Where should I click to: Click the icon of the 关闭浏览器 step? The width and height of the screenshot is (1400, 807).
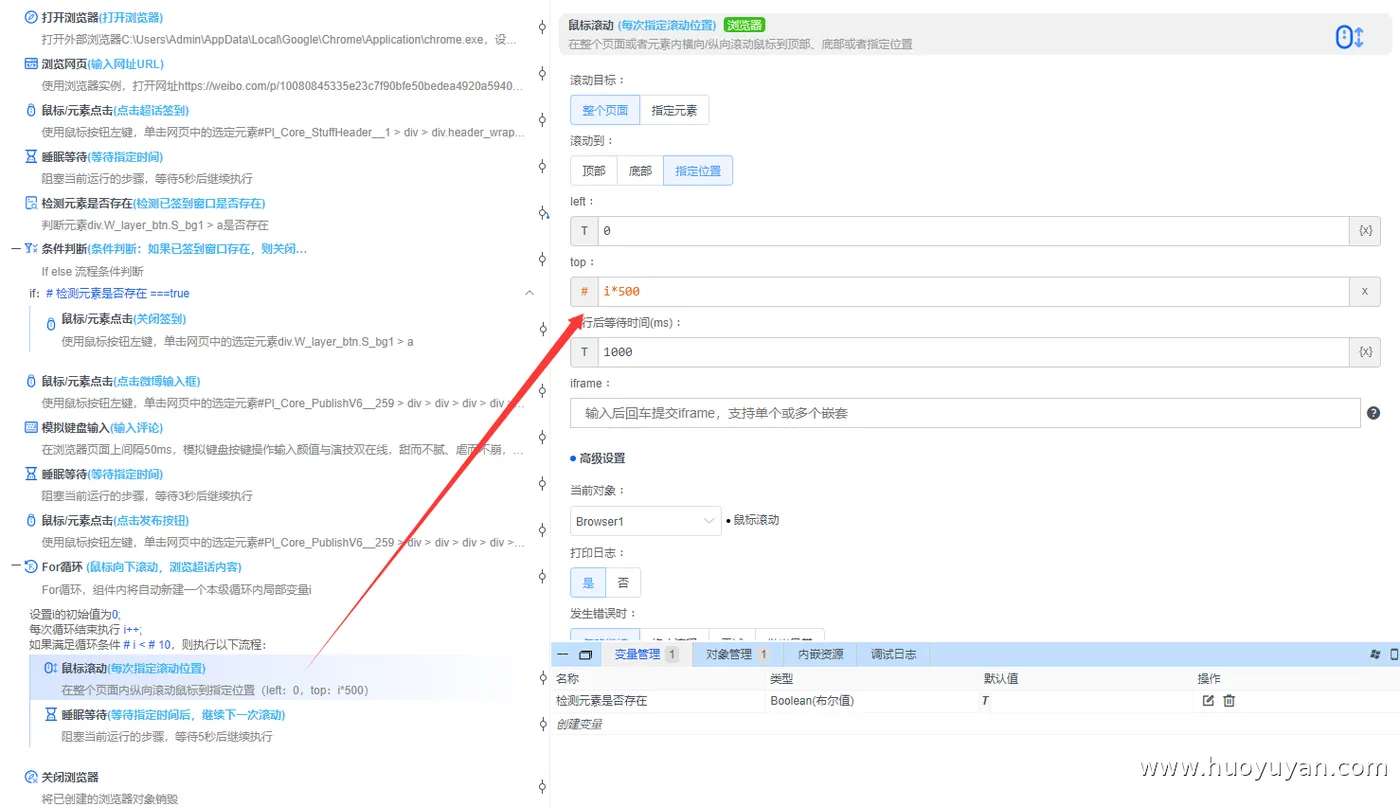click(31, 777)
